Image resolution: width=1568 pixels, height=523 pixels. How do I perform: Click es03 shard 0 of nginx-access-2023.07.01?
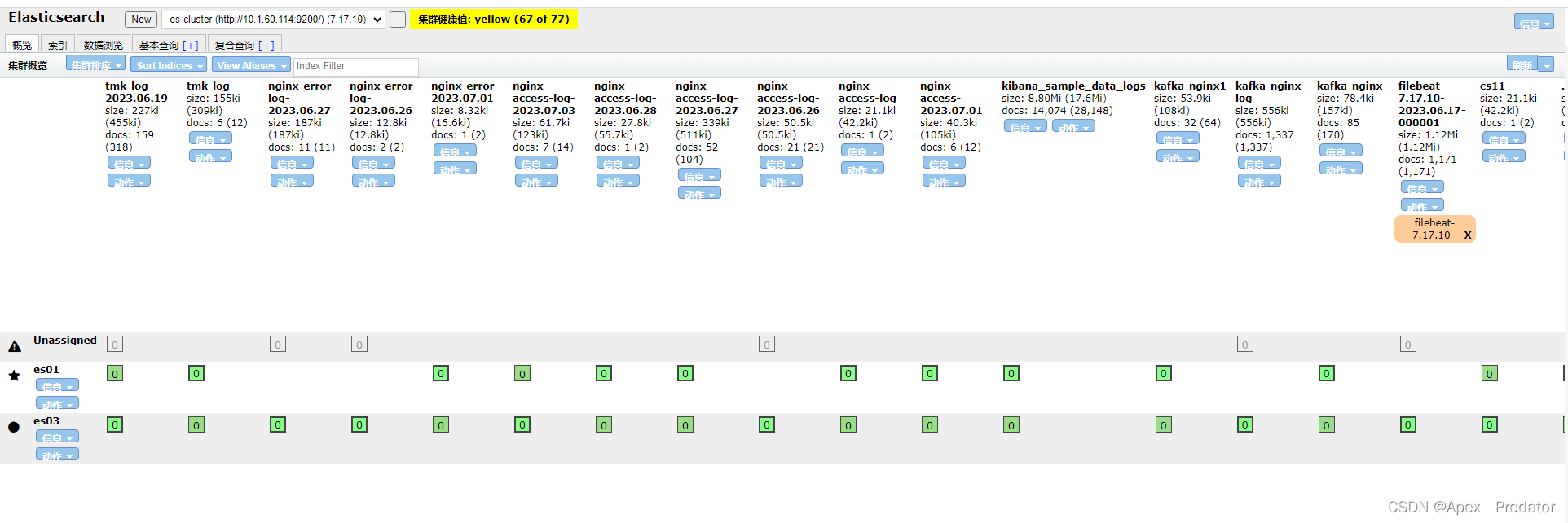(930, 424)
